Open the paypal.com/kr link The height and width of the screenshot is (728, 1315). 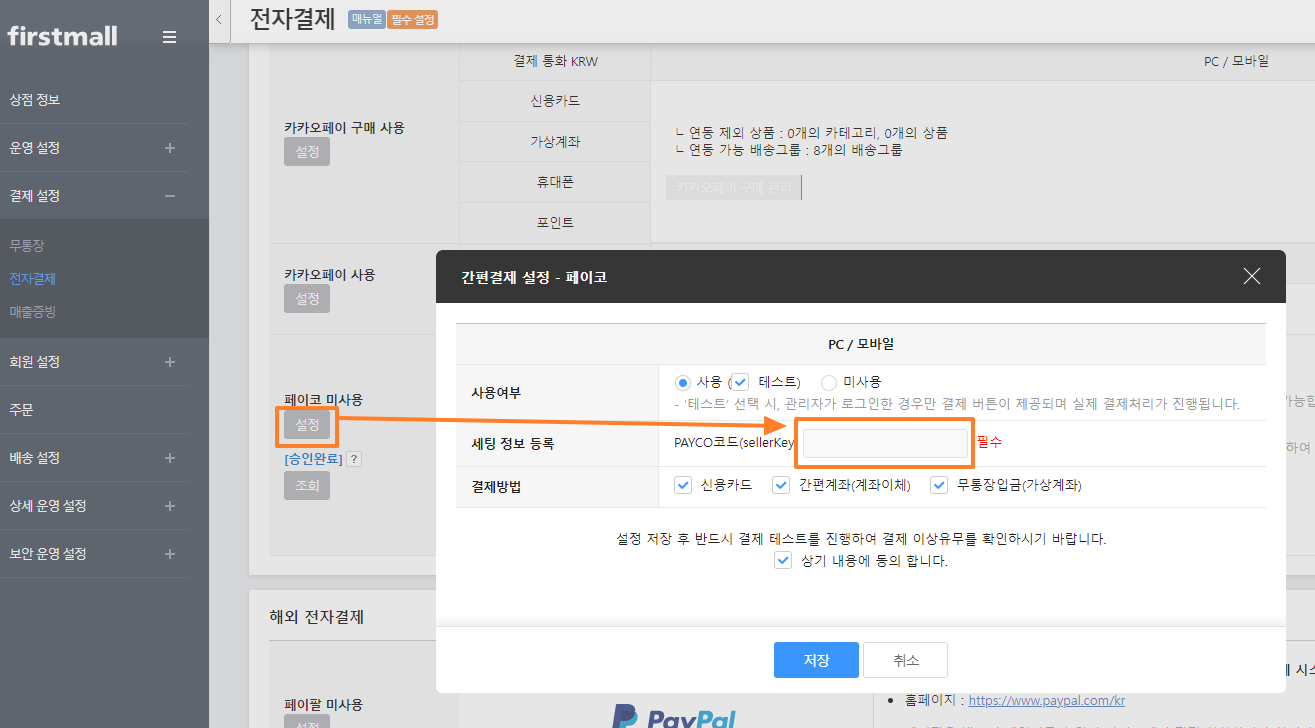coord(1047,700)
